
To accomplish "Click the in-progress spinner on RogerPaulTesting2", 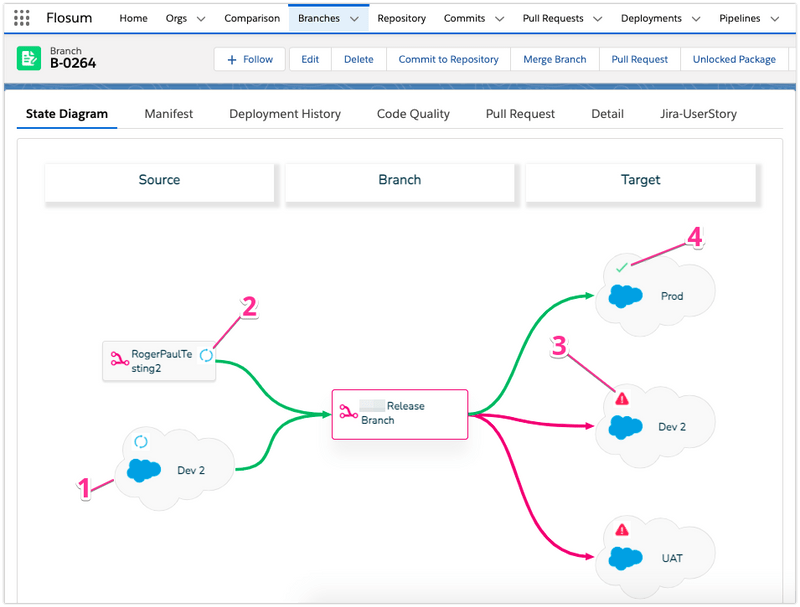I will point(206,355).
